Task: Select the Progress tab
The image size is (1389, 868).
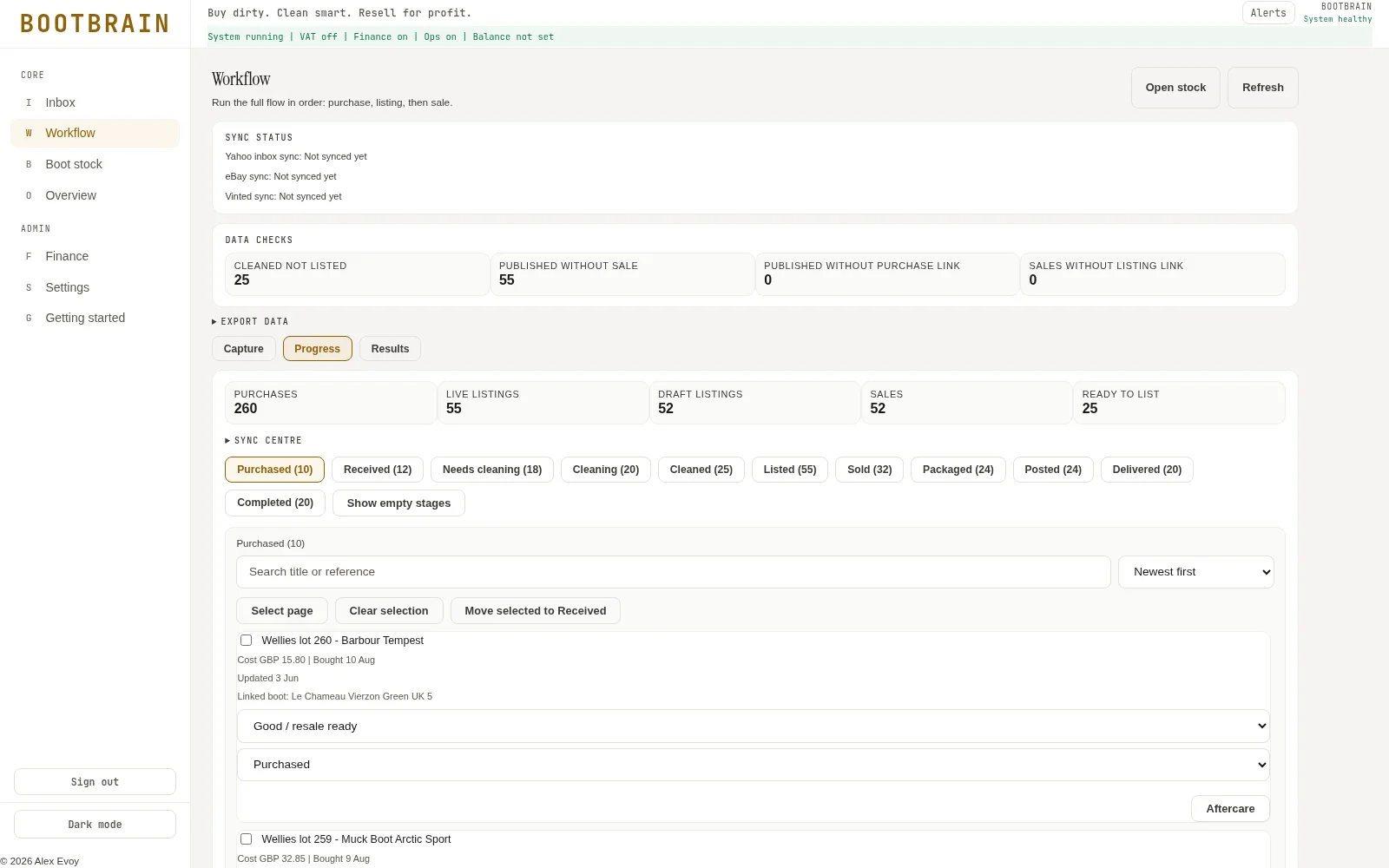Action: point(318,349)
